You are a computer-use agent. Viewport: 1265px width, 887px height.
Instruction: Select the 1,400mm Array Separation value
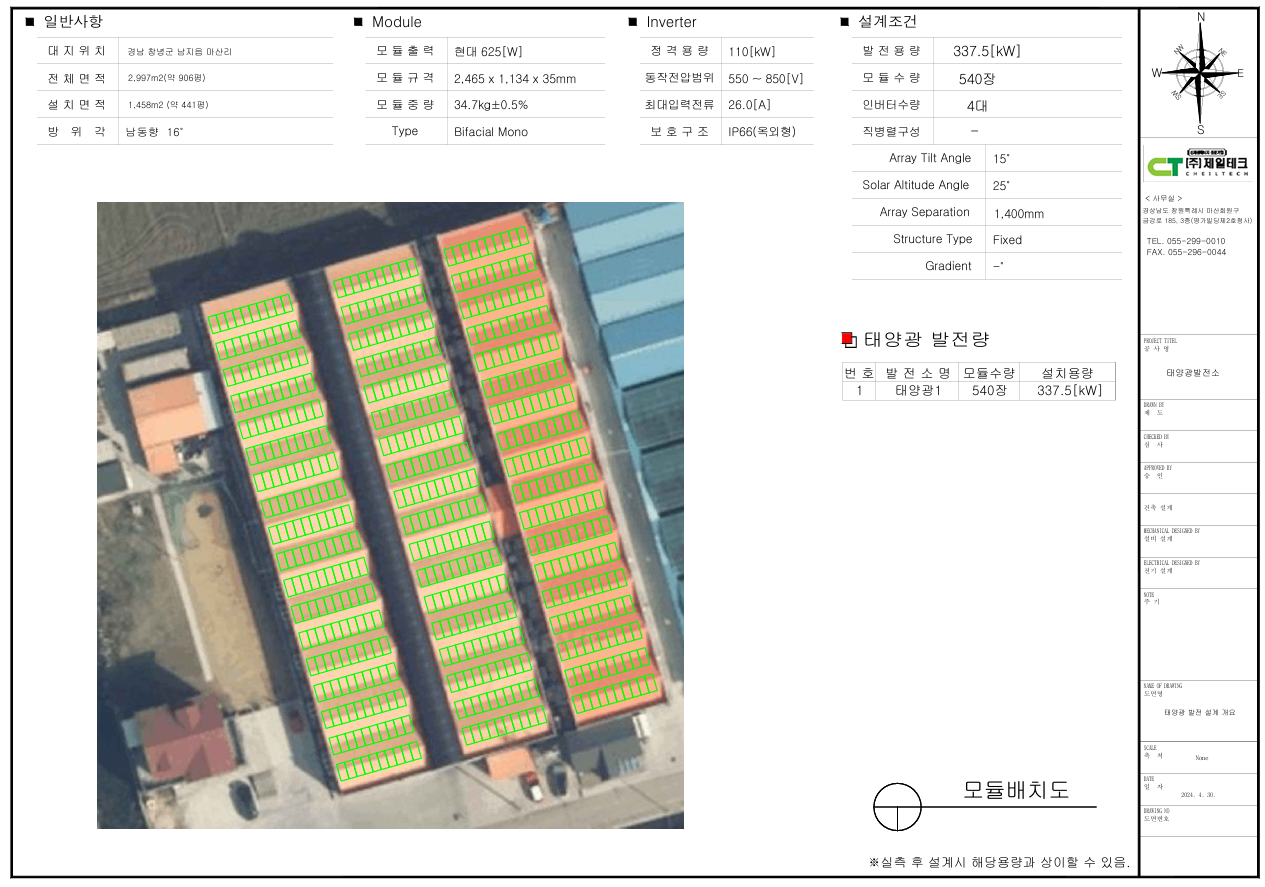click(1018, 213)
